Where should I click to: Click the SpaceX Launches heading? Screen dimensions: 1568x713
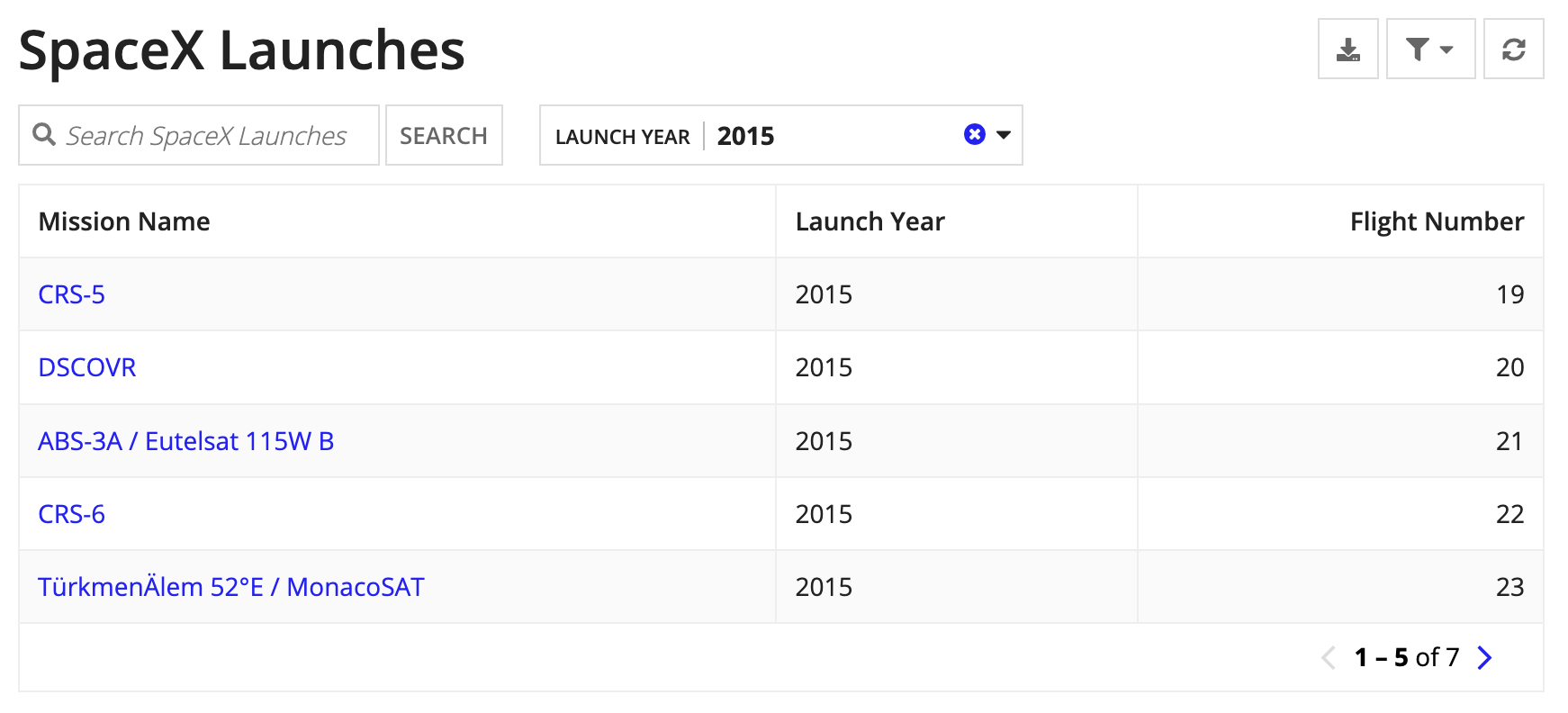pyautogui.click(x=241, y=50)
